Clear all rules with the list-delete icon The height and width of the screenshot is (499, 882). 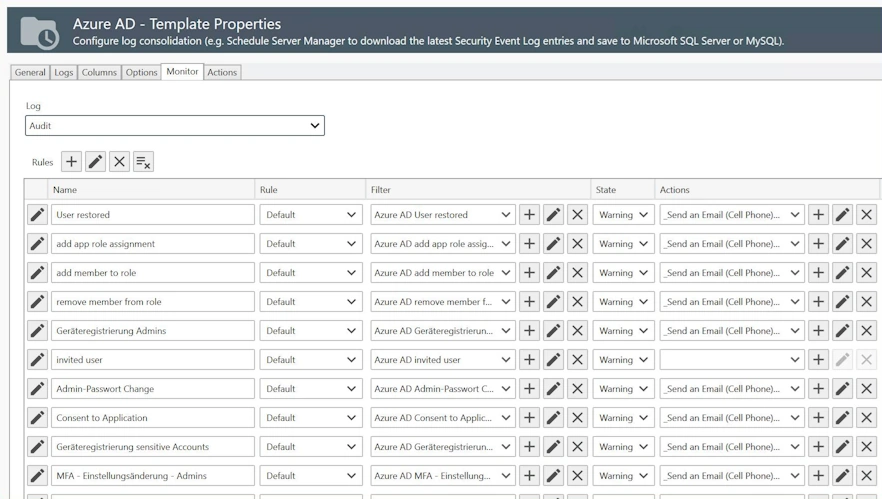(143, 162)
